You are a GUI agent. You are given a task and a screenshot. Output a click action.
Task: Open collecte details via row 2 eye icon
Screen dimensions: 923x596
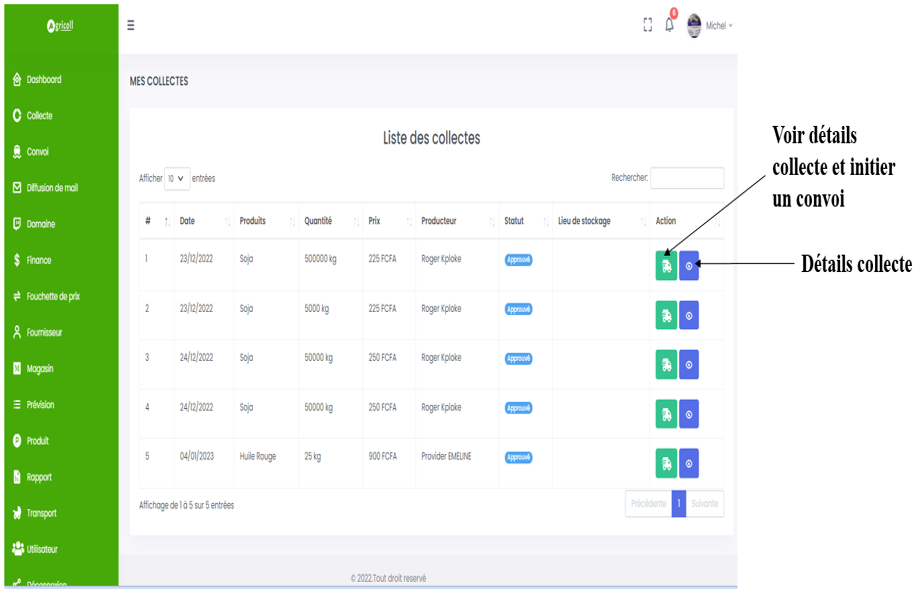pyautogui.click(x=689, y=315)
